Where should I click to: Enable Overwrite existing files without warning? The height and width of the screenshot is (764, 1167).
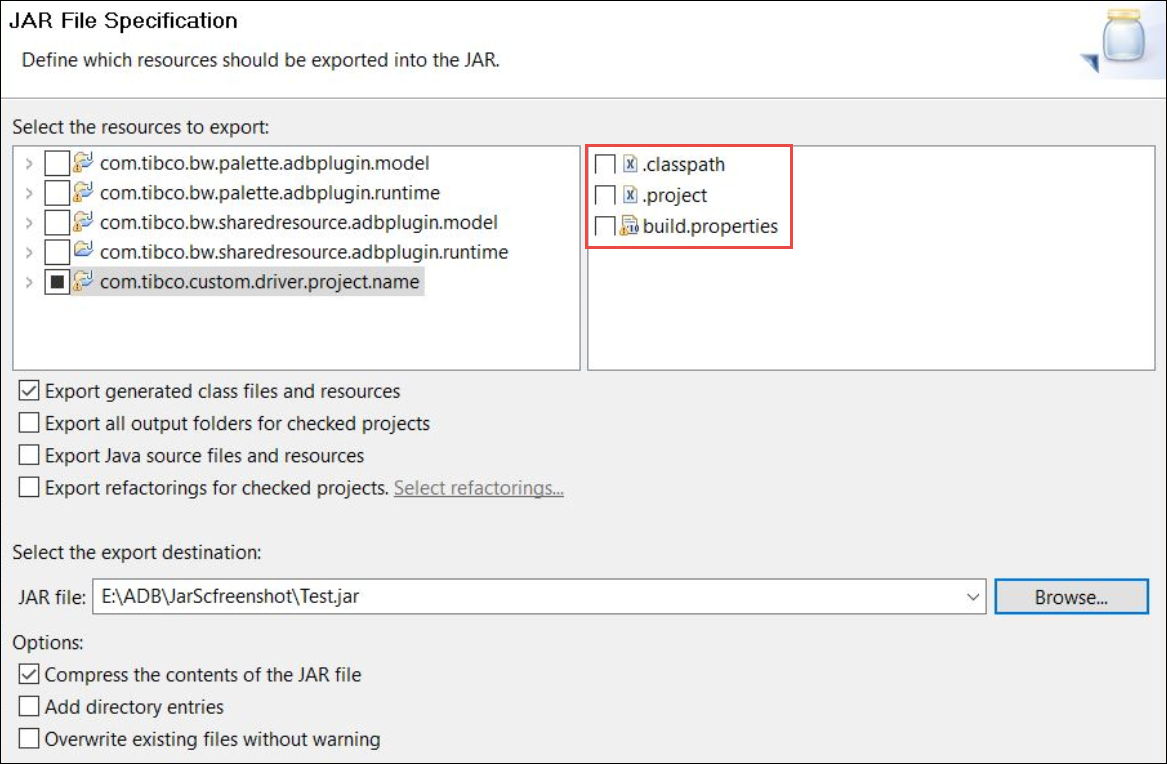(x=30, y=740)
